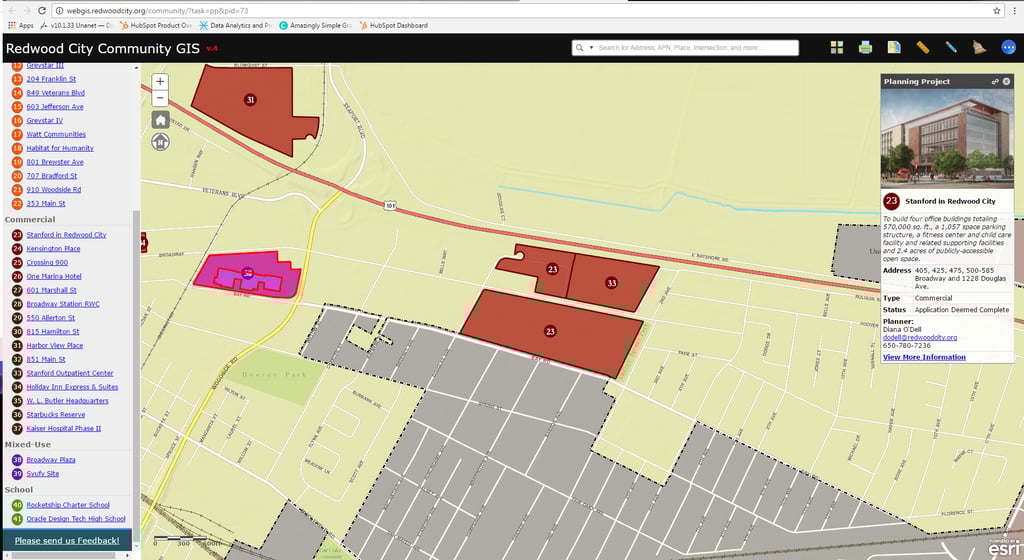Open the 815 Hamilton St link
This screenshot has width=1024, height=560.
(52, 332)
